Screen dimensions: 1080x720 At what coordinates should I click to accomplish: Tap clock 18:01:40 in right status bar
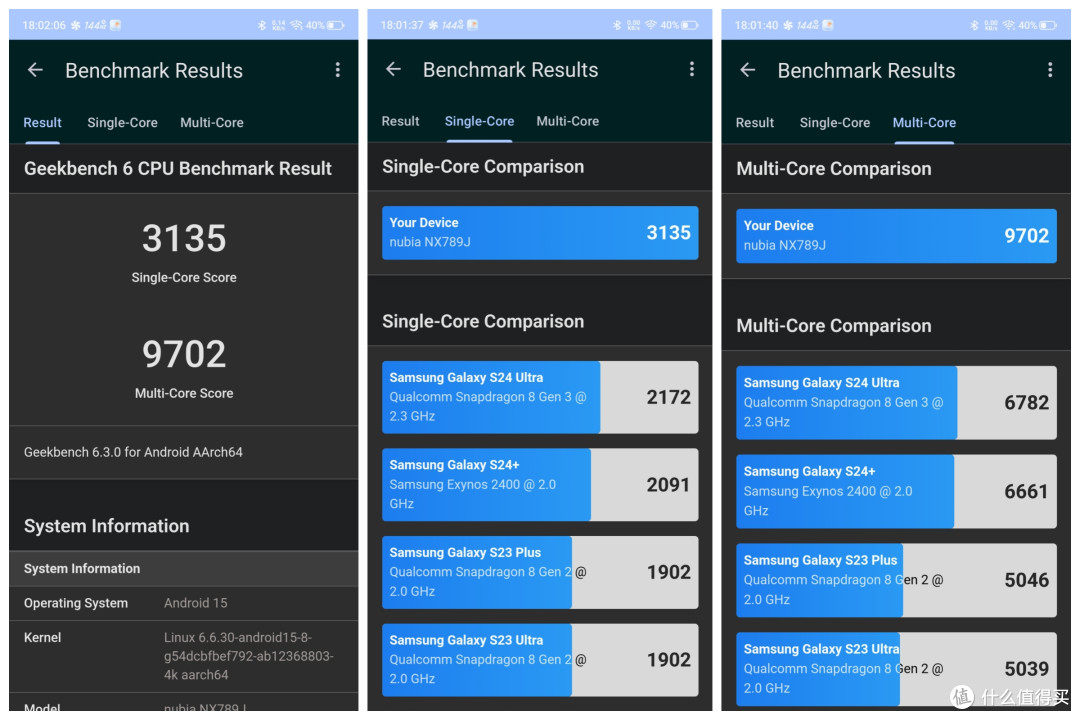[x=756, y=25]
